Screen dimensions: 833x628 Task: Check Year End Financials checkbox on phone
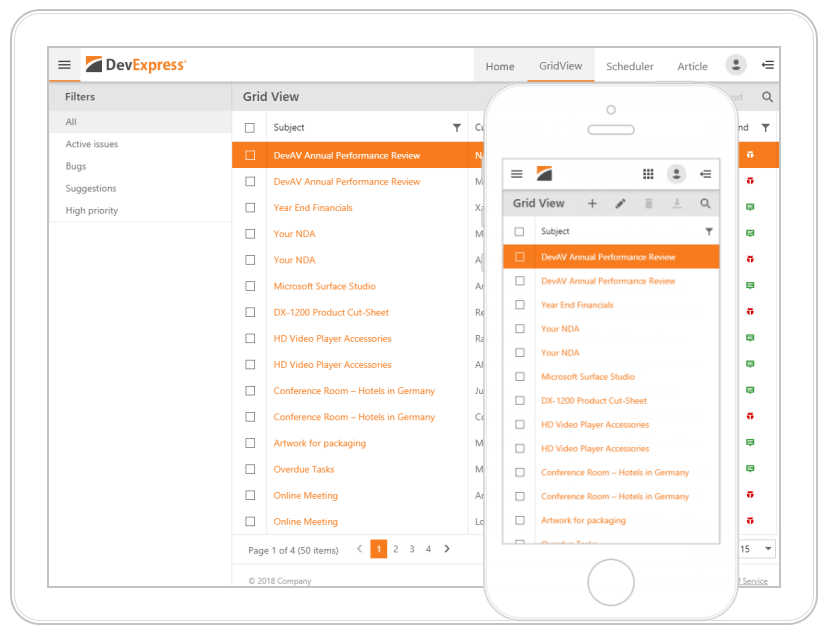point(520,305)
